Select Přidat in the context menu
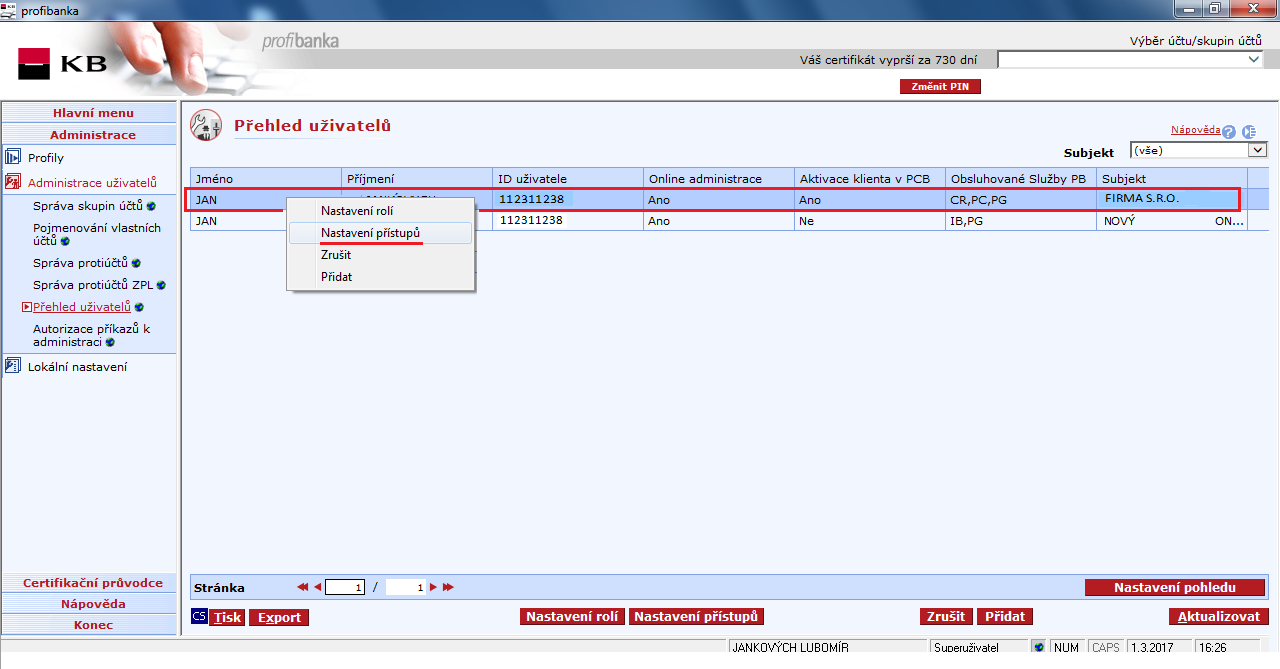 coord(336,277)
